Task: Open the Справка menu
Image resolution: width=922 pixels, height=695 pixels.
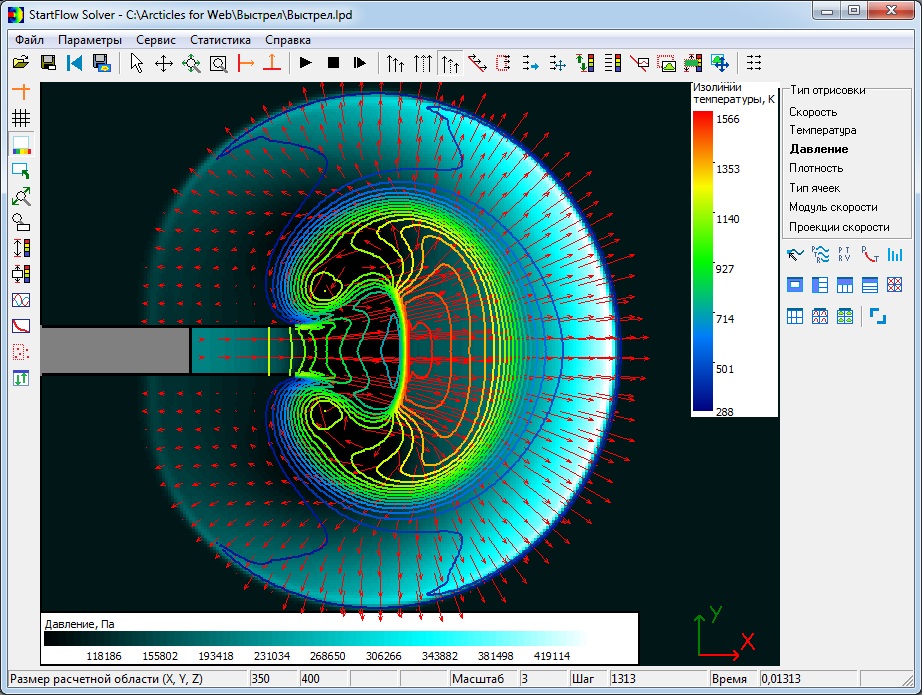Action: point(288,40)
